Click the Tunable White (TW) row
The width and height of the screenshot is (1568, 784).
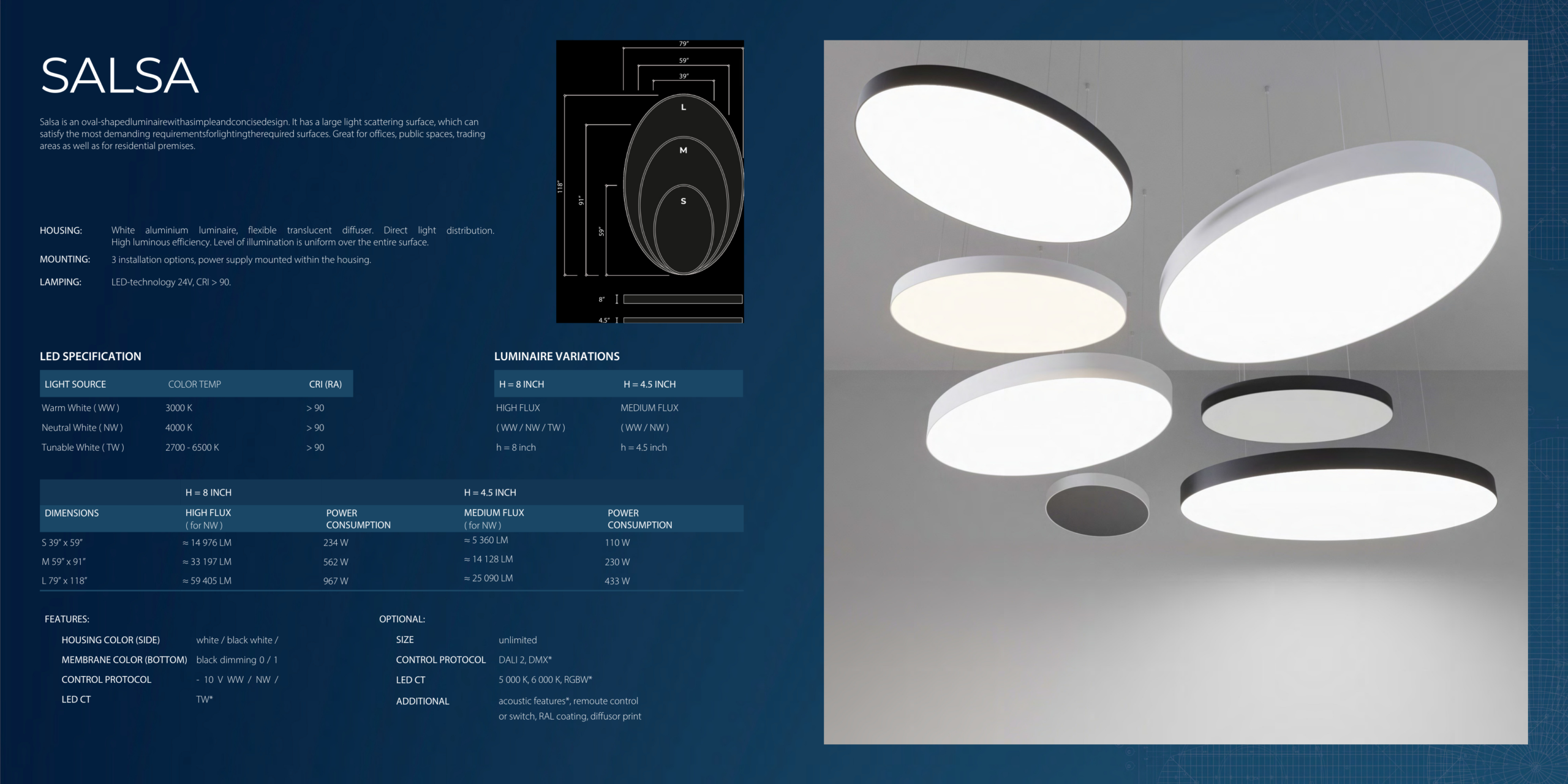click(x=83, y=448)
